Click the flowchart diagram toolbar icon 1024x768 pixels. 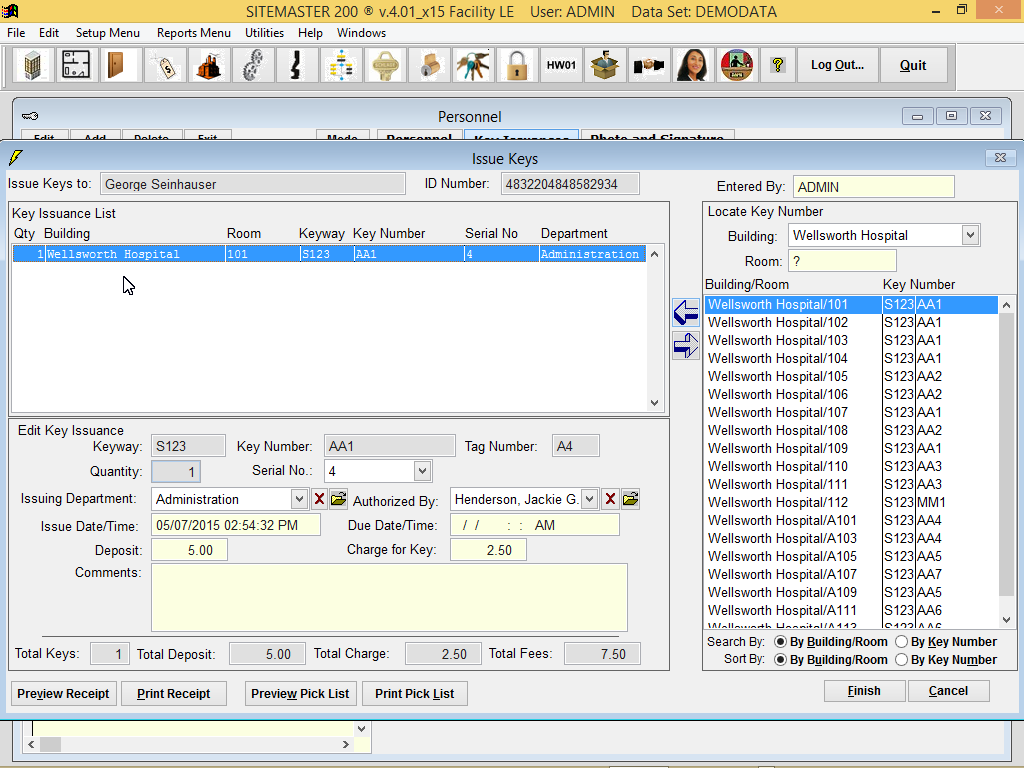[x=340, y=65]
